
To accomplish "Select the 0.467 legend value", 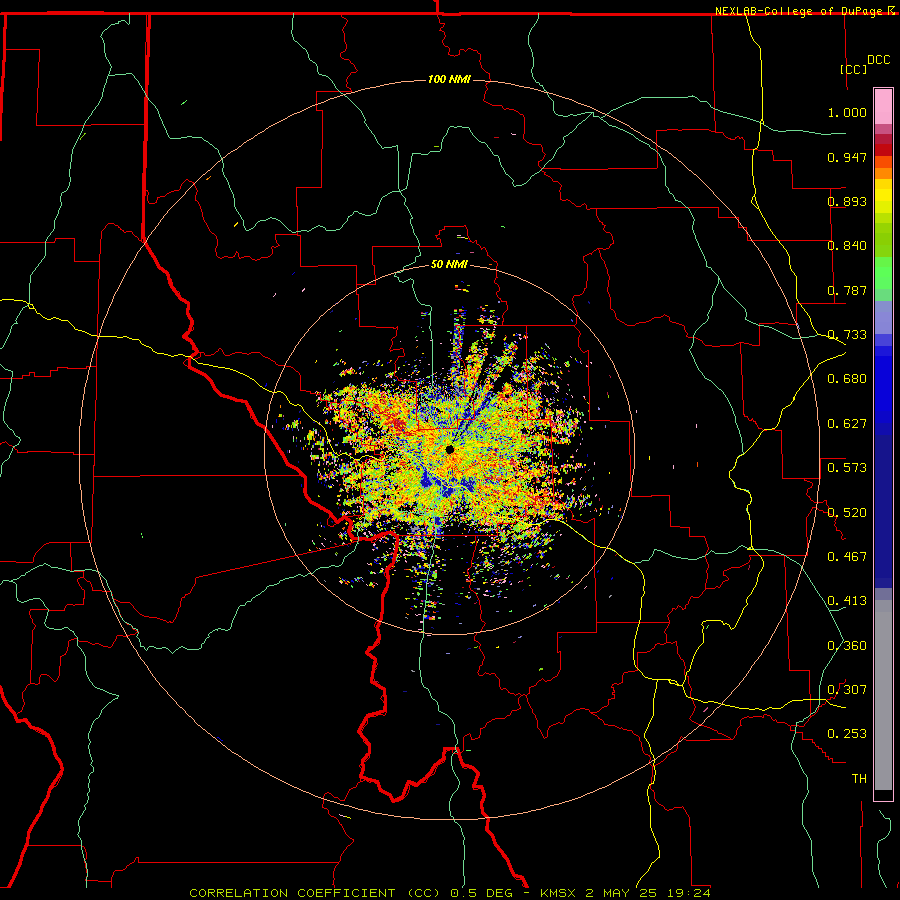I will (x=847, y=557).
